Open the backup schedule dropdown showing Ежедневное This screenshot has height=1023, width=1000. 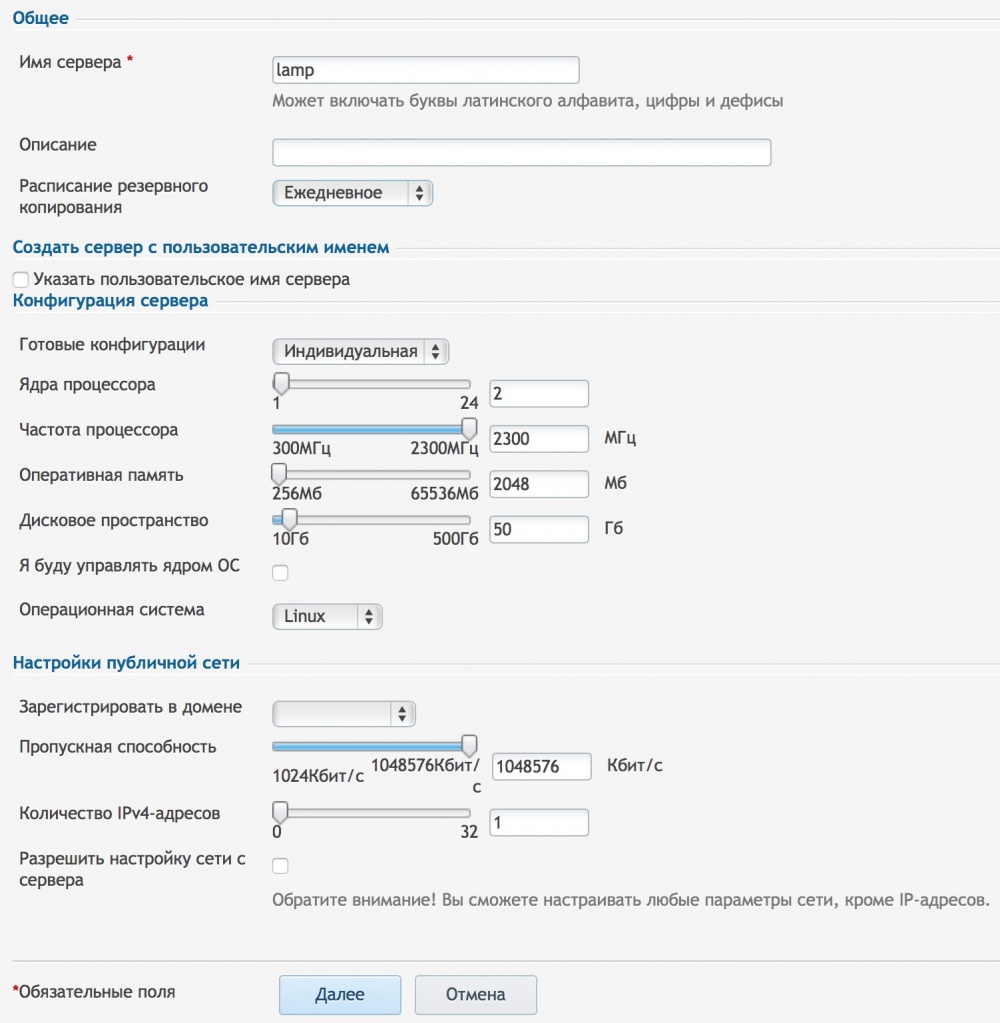pos(351,192)
